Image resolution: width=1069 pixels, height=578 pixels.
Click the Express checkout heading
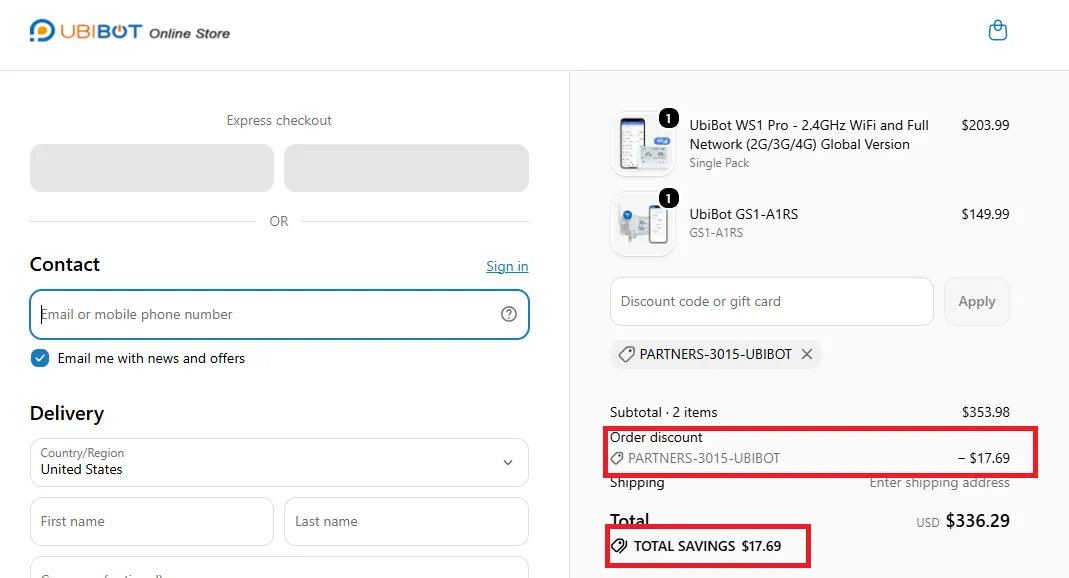tap(279, 121)
